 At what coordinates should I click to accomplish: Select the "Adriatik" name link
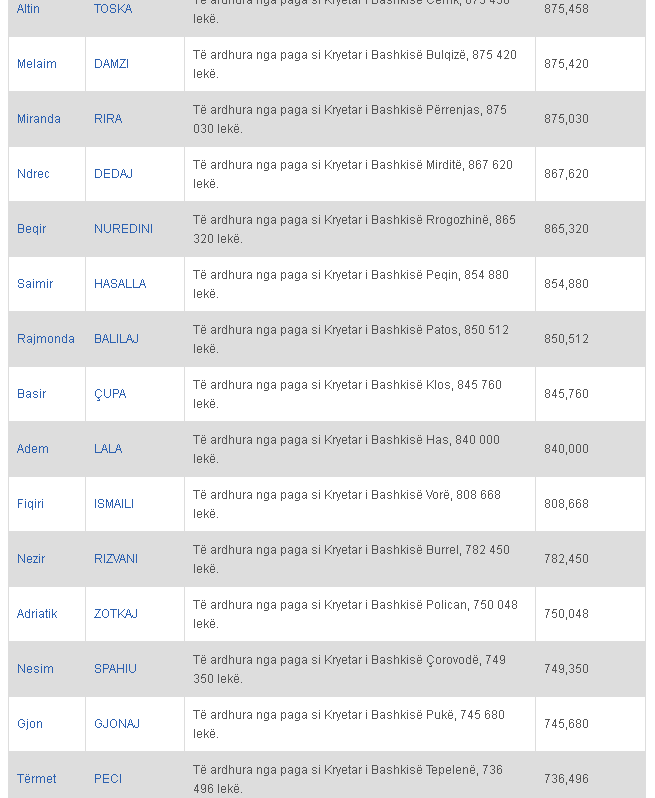click(37, 614)
